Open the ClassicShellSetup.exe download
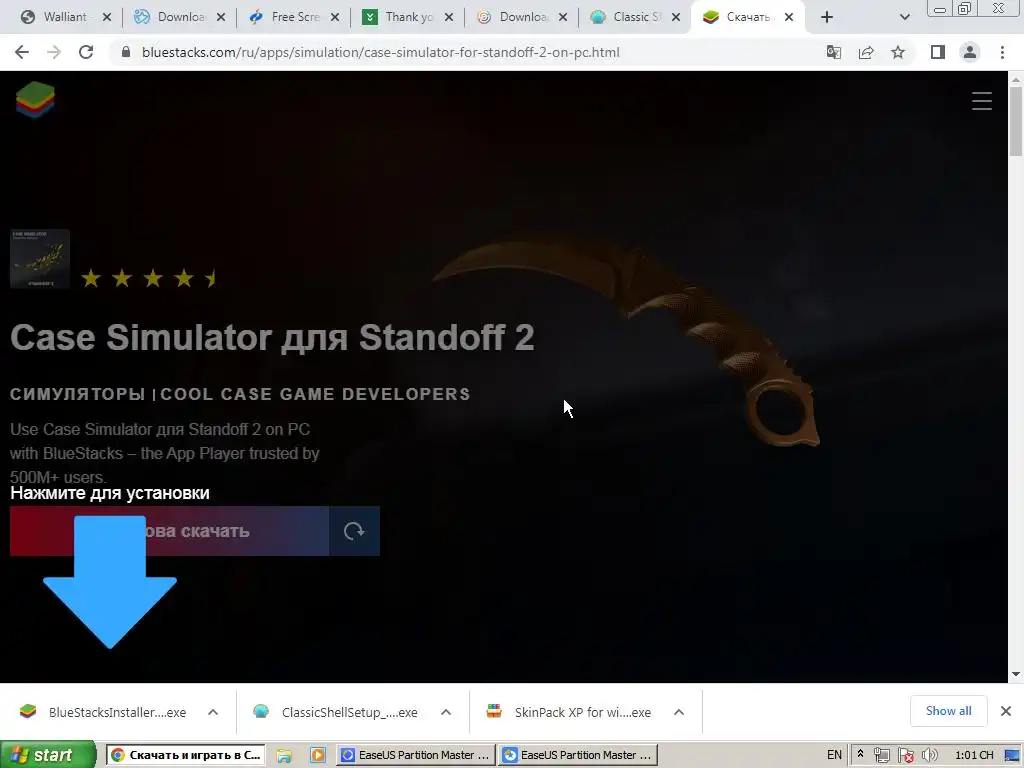 [x=336, y=712]
